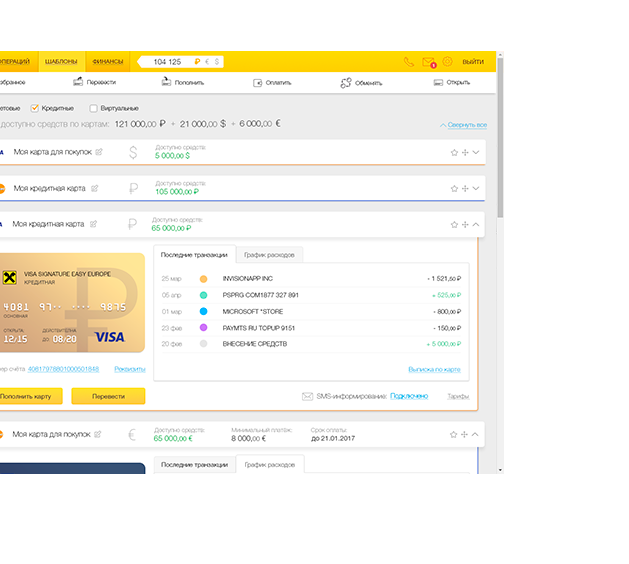Image resolution: width=629 pixels, height=564 pixels.
Task: Click the Перевести transfer icon
Action: click(x=78, y=82)
